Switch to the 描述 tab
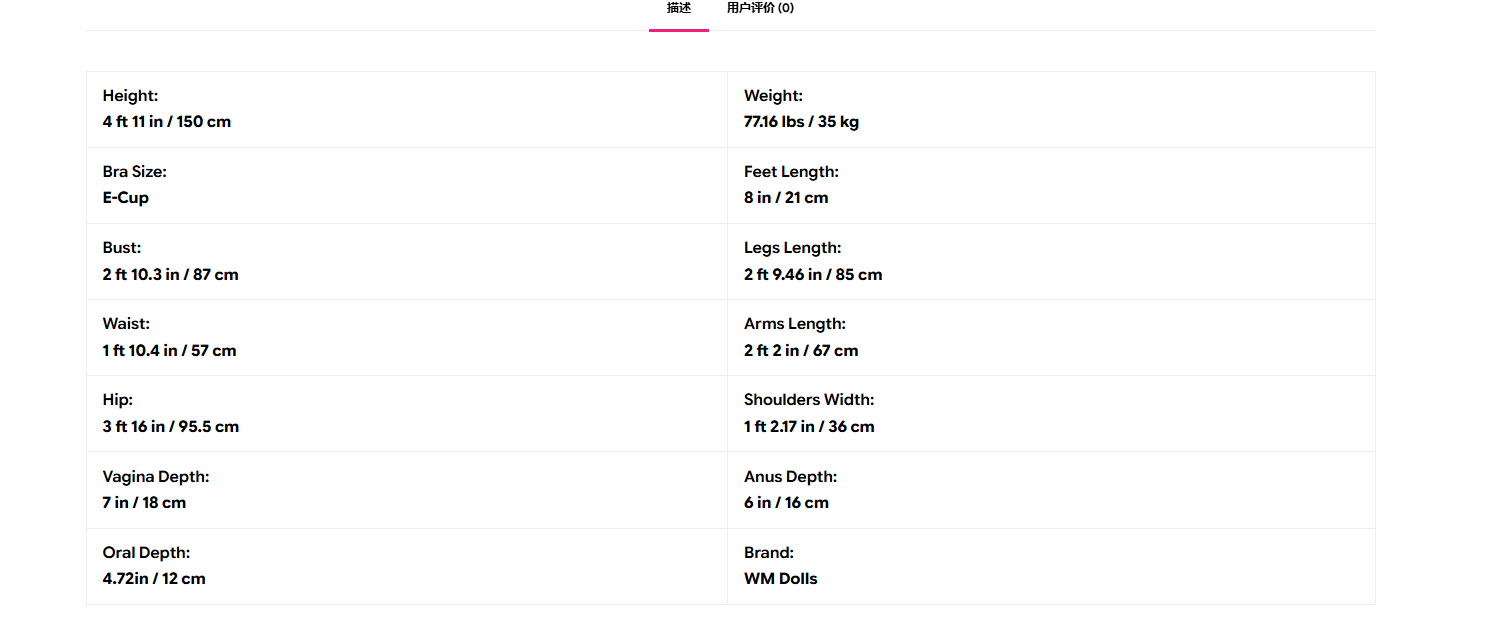The width and height of the screenshot is (1512, 640). pyautogui.click(x=679, y=8)
